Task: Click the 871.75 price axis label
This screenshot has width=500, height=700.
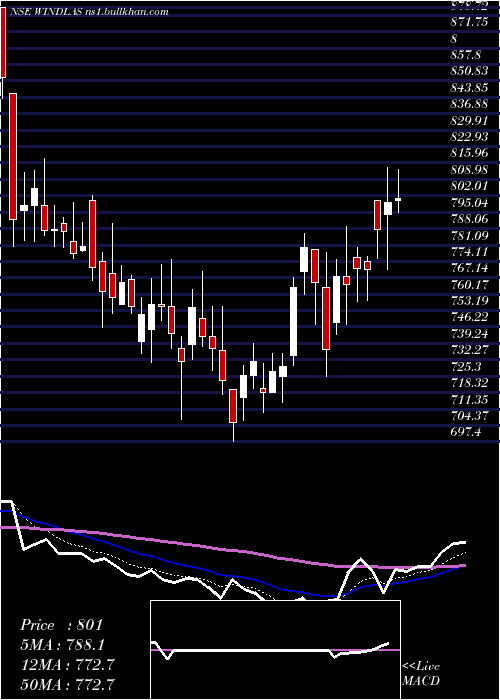Action: pyautogui.click(x=469, y=23)
